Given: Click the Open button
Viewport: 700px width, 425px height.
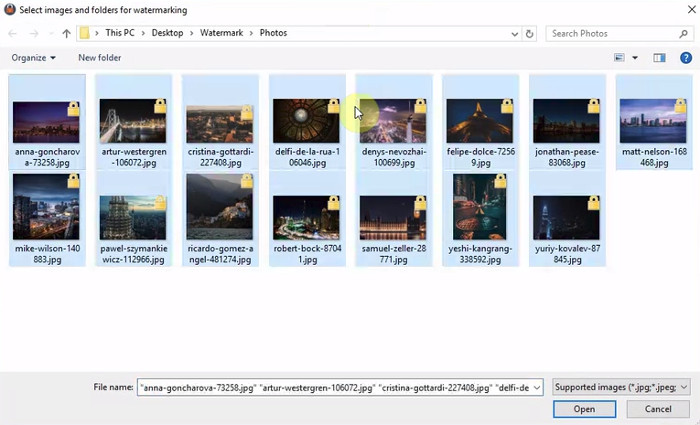Looking at the screenshot, I should point(584,409).
